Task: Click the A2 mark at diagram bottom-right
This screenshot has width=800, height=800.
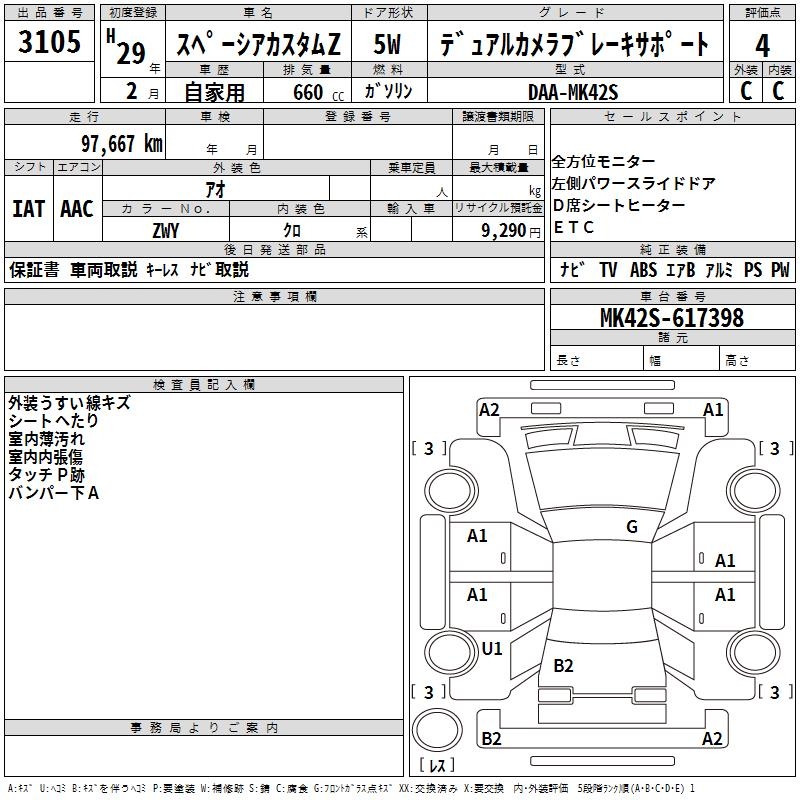Action: (x=712, y=739)
